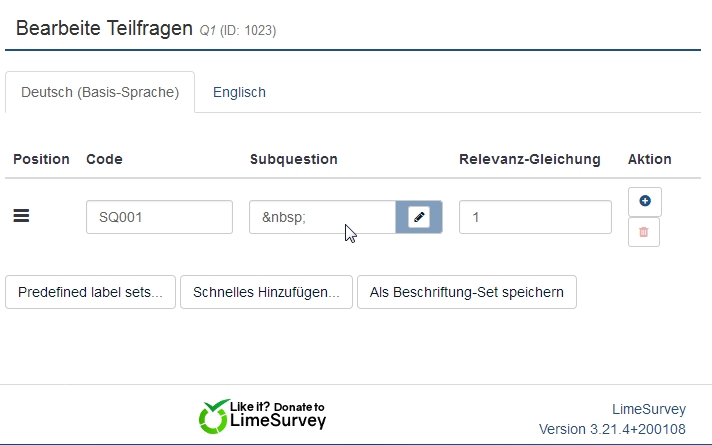Delete subquestion using the trash icon
Image resolution: width=712 pixels, height=445 pixels.
(644, 232)
